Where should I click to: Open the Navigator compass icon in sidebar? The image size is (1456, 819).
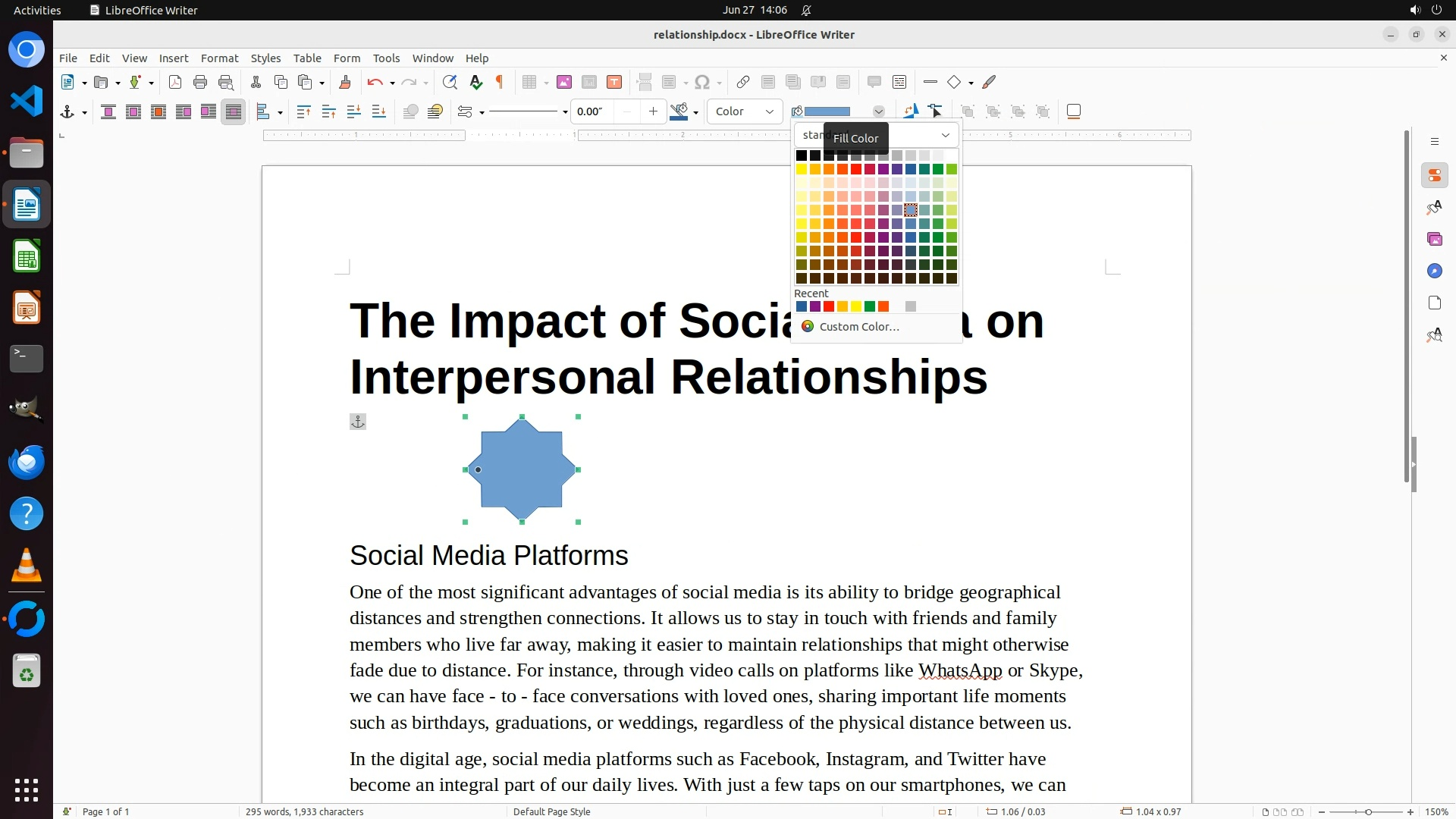pyautogui.click(x=1434, y=271)
